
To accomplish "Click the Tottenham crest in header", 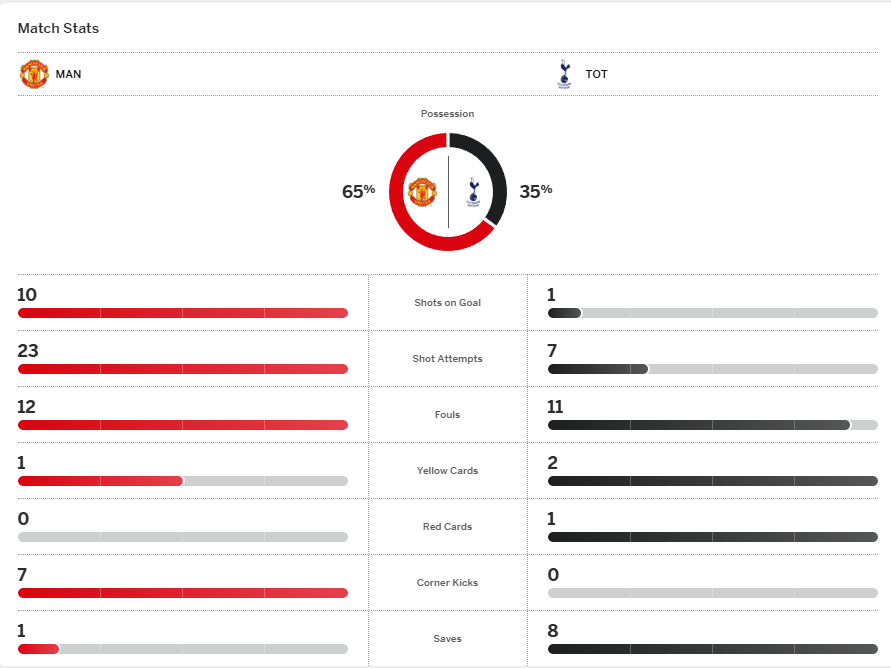I will (564, 74).
